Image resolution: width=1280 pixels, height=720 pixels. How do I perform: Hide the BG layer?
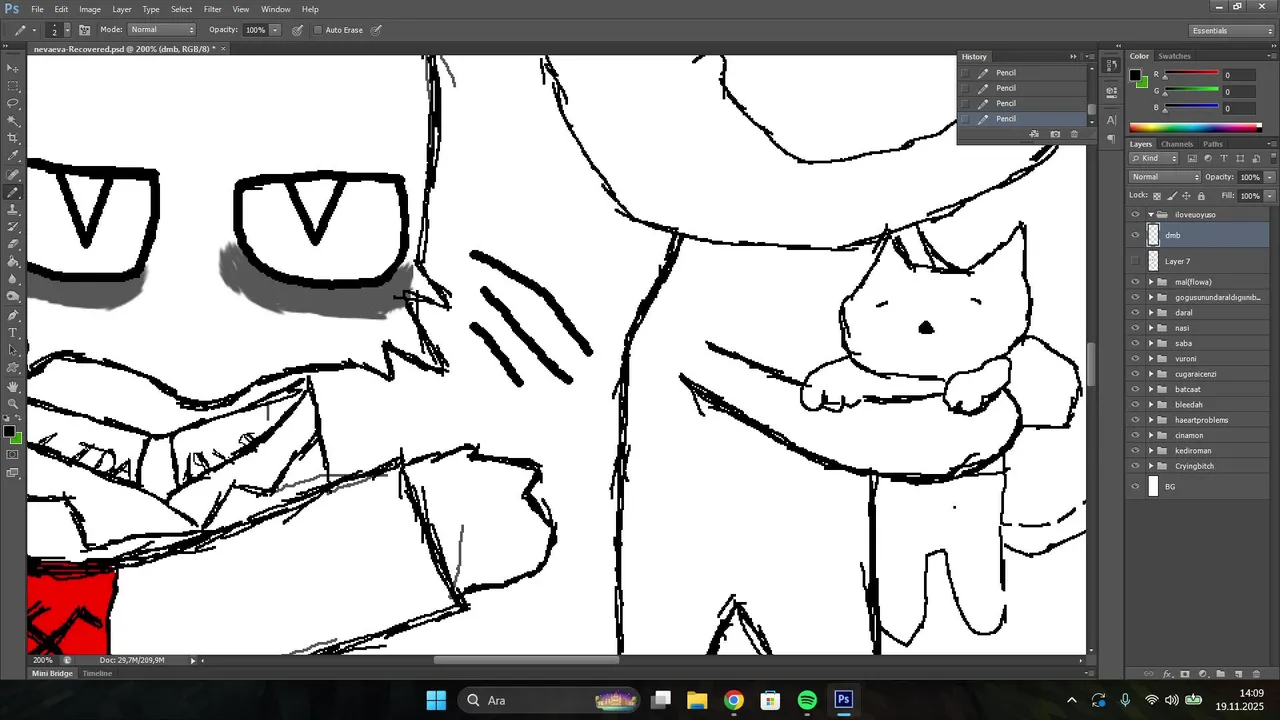pyautogui.click(x=1135, y=486)
